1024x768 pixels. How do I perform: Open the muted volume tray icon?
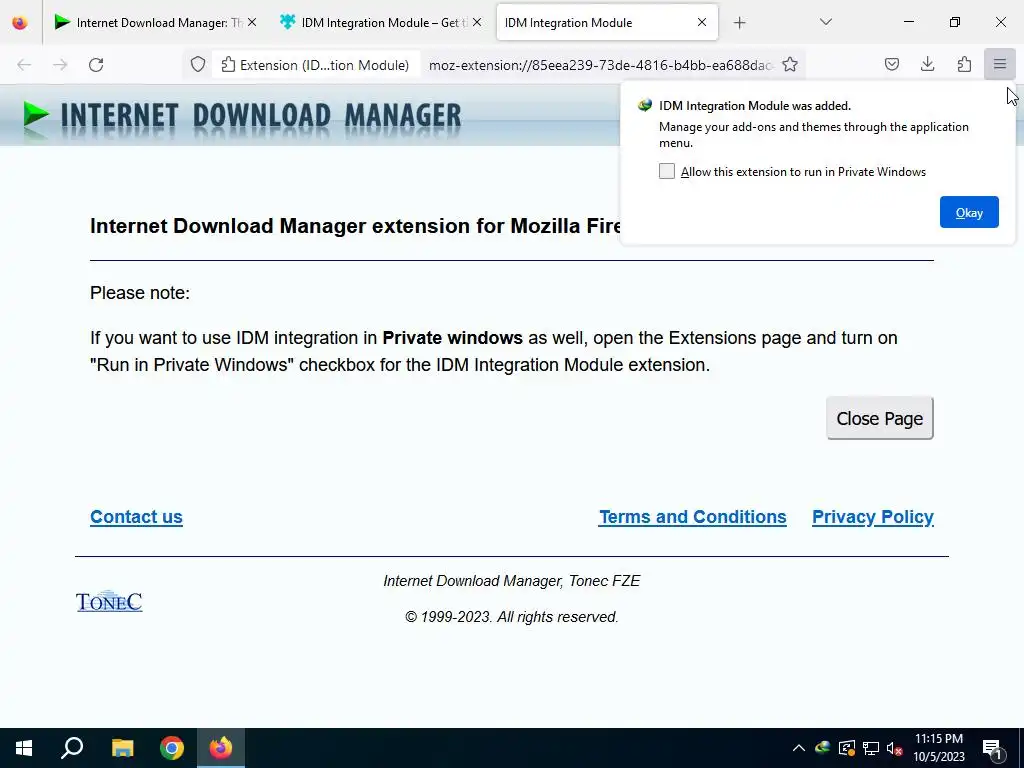pos(894,748)
